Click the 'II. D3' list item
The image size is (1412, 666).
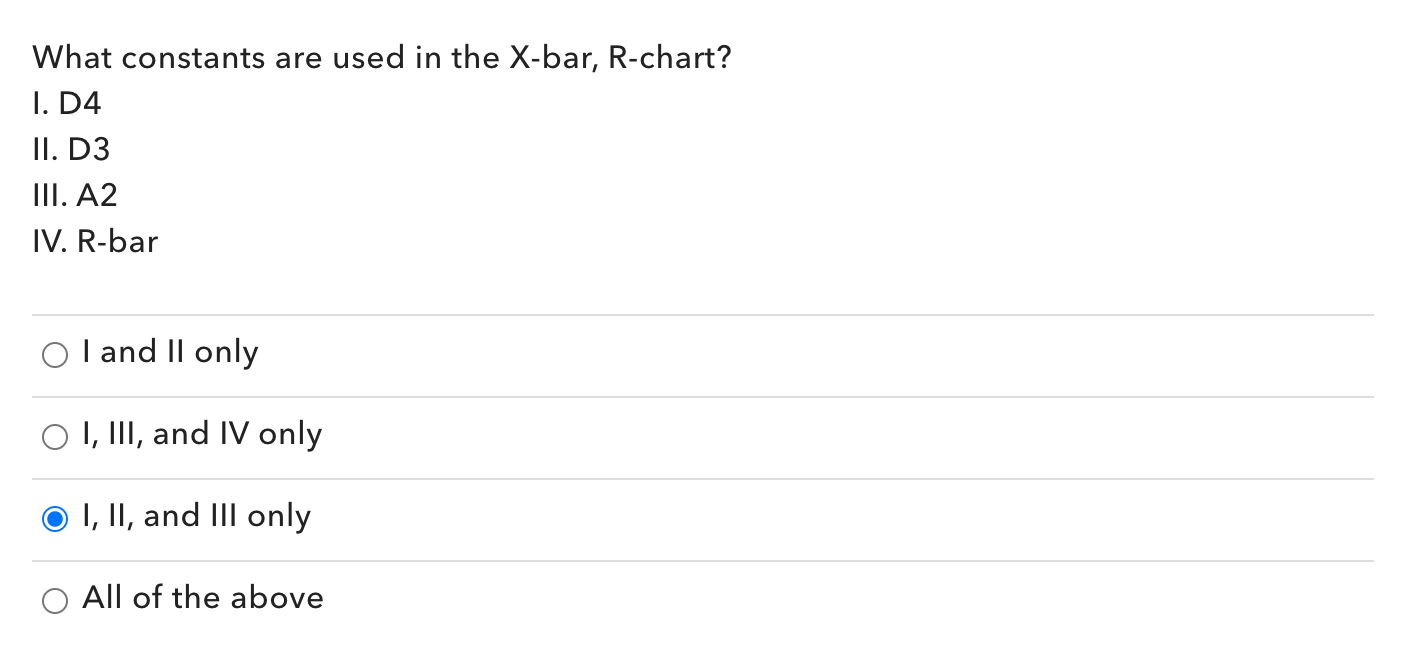click(71, 150)
